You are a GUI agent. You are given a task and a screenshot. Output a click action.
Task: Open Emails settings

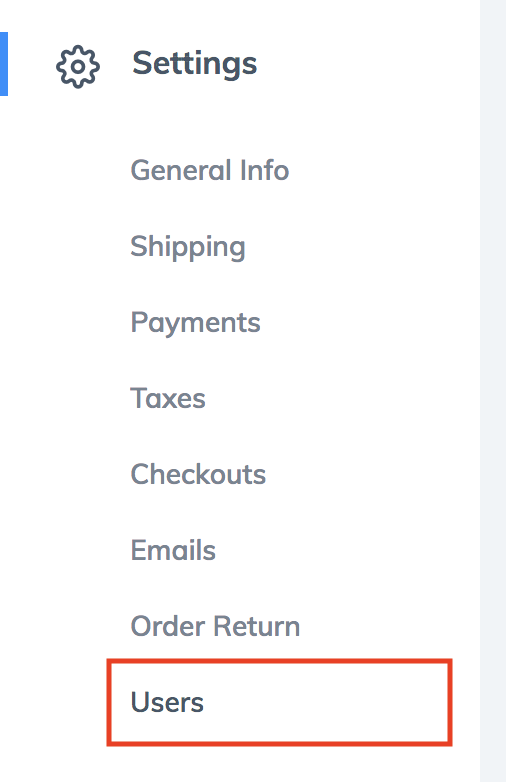coord(173,550)
